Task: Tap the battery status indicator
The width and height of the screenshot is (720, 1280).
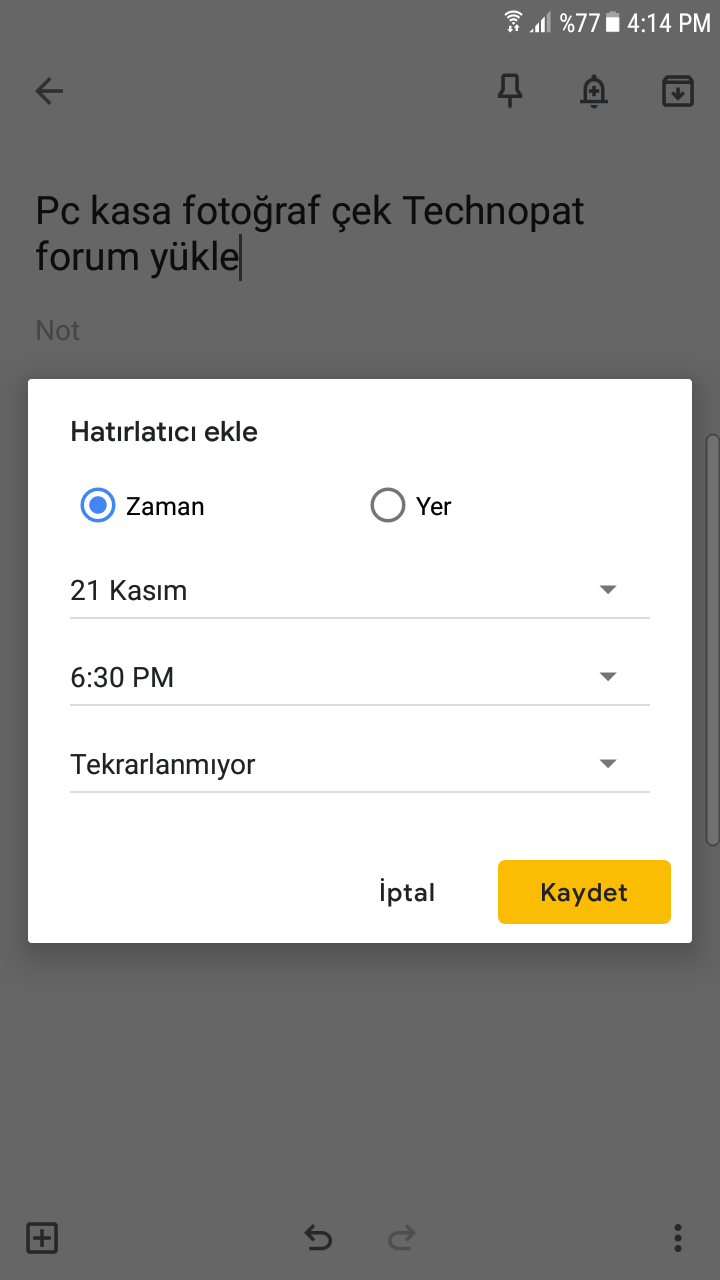Action: 613,22
